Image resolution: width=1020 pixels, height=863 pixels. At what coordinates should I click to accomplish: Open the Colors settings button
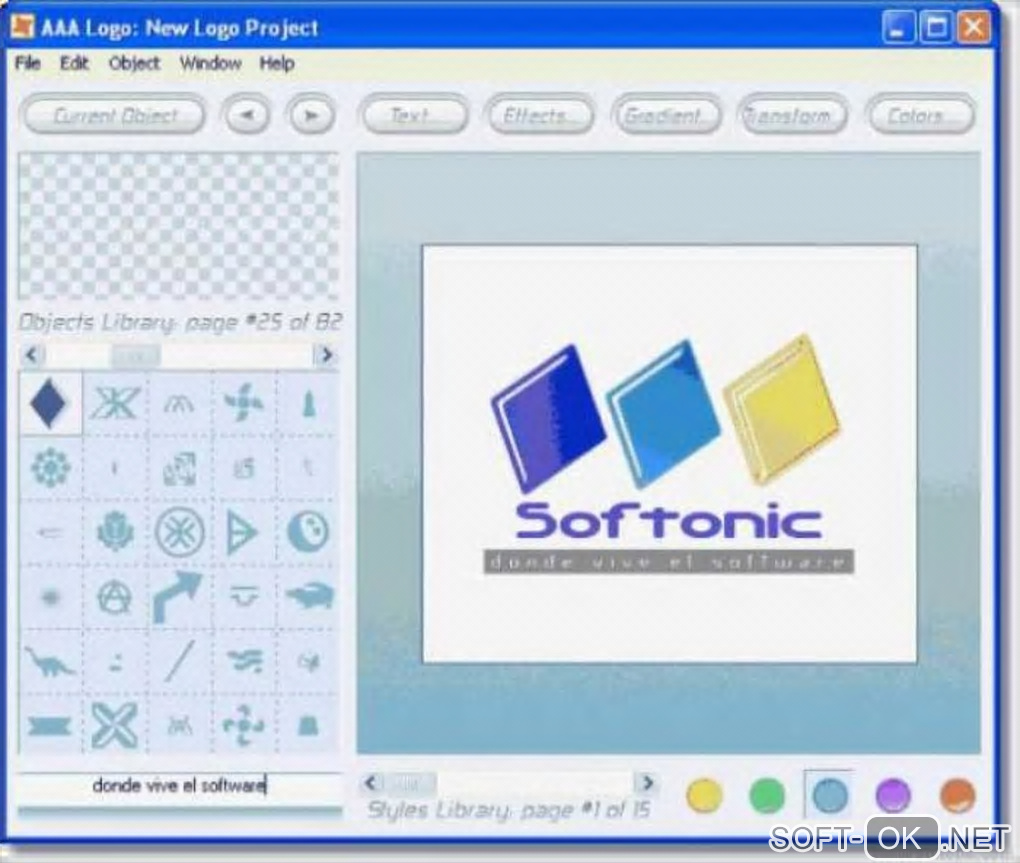click(920, 115)
